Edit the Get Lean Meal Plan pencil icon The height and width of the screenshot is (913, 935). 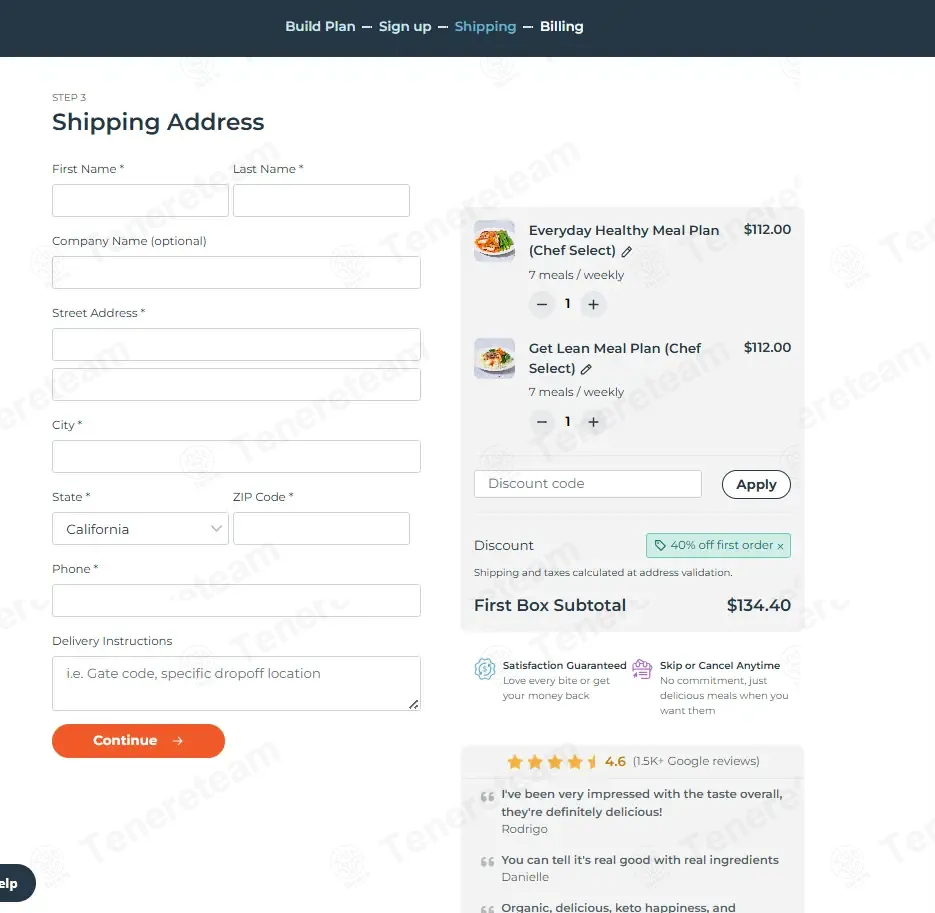click(x=586, y=369)
